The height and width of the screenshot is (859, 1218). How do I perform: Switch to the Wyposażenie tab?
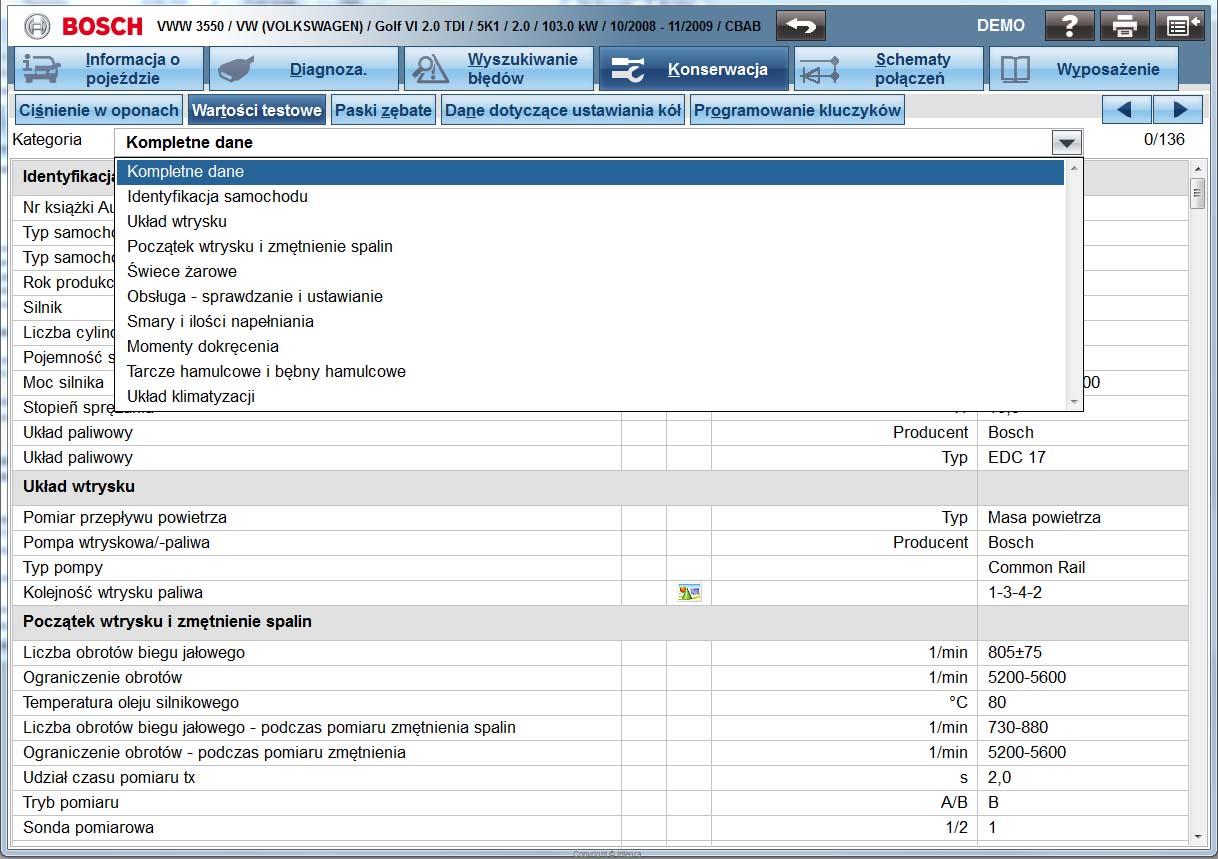coord(1084,69)
